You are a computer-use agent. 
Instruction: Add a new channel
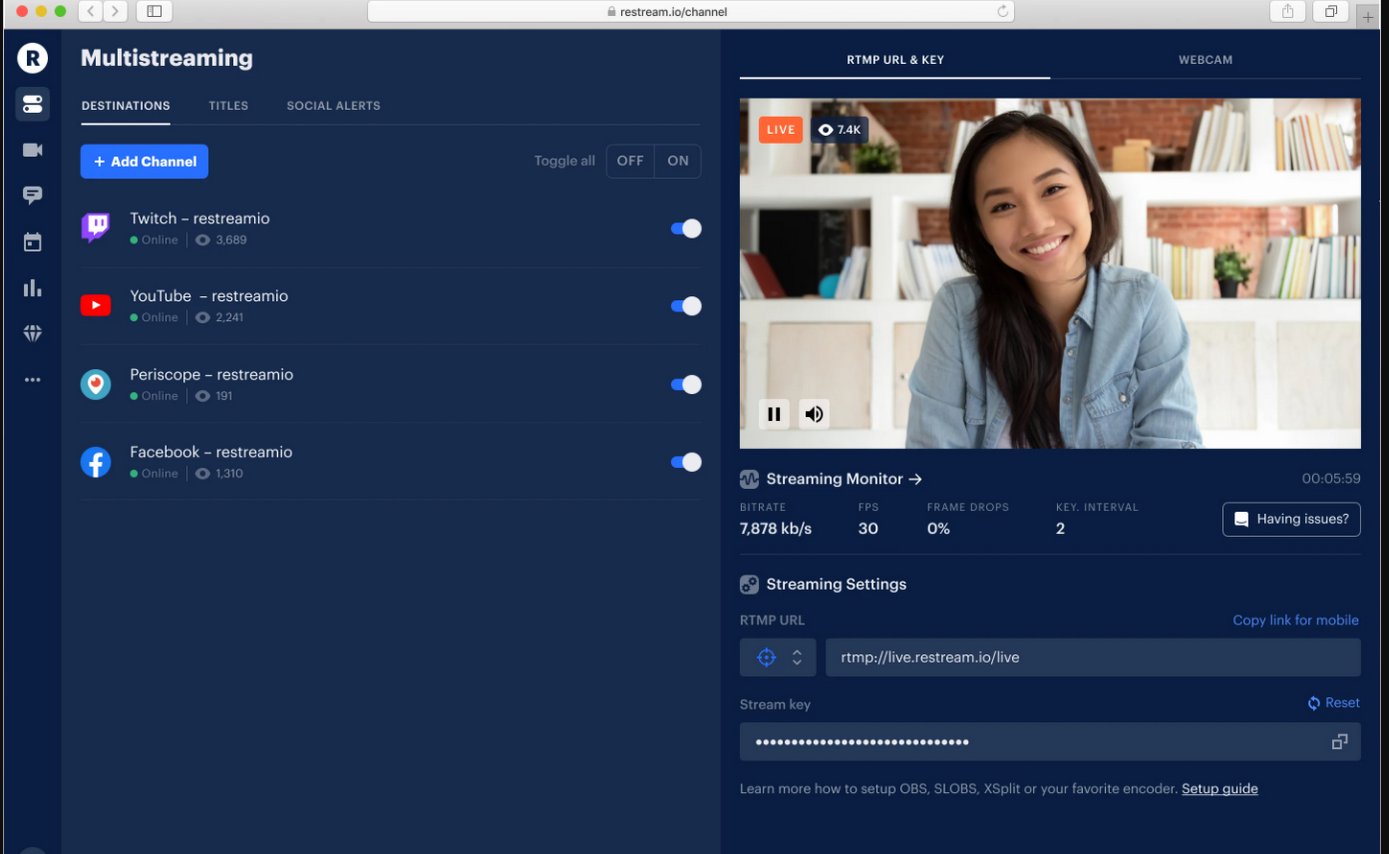(x=144, y=161)
